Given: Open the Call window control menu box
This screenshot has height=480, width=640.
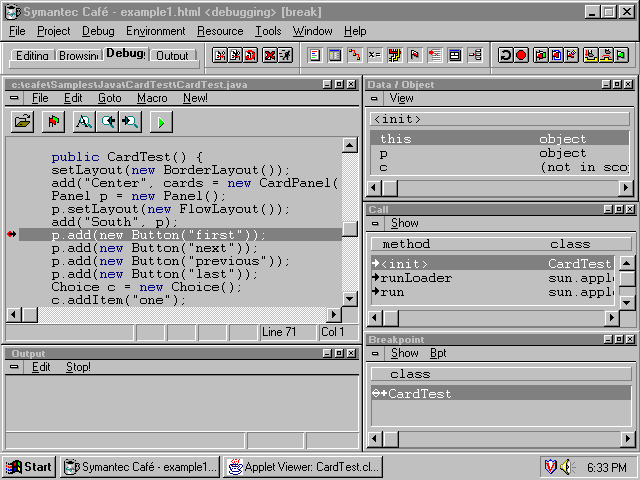Looking at the screenshot, I should [x=375, y=223].
